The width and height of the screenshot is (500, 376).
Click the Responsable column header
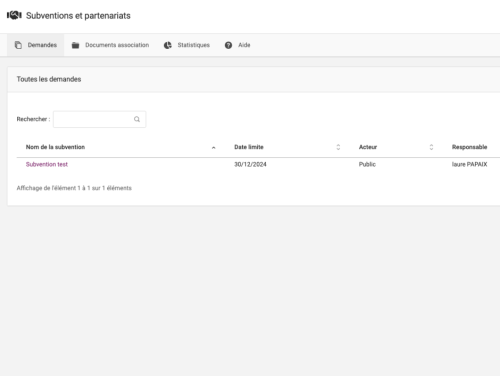(x=469, y=147)
